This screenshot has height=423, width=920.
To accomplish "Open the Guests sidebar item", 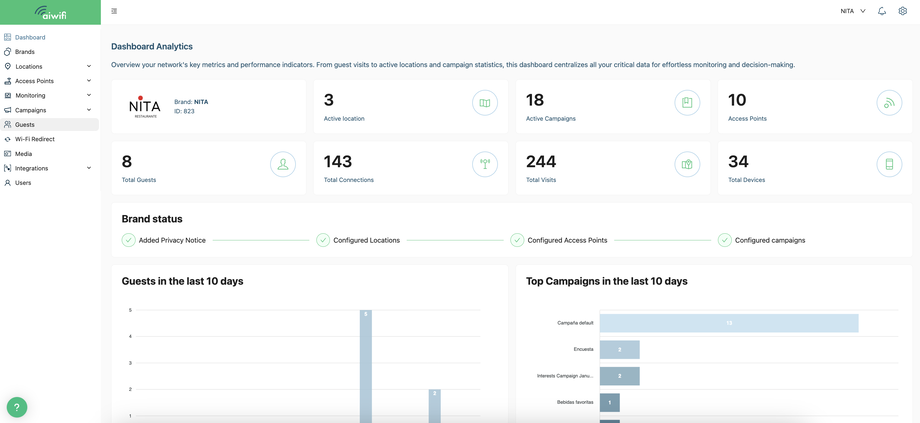I will [x=25, y=125].
